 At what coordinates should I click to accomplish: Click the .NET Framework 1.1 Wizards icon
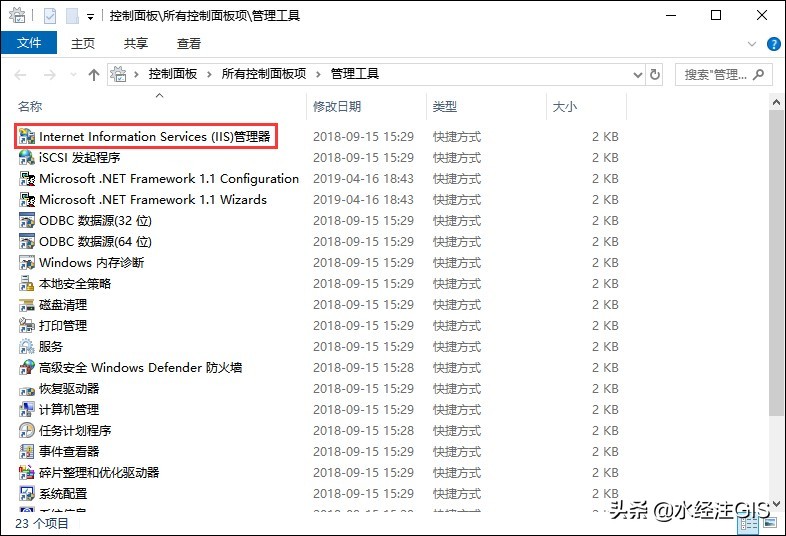click(27, 200)
